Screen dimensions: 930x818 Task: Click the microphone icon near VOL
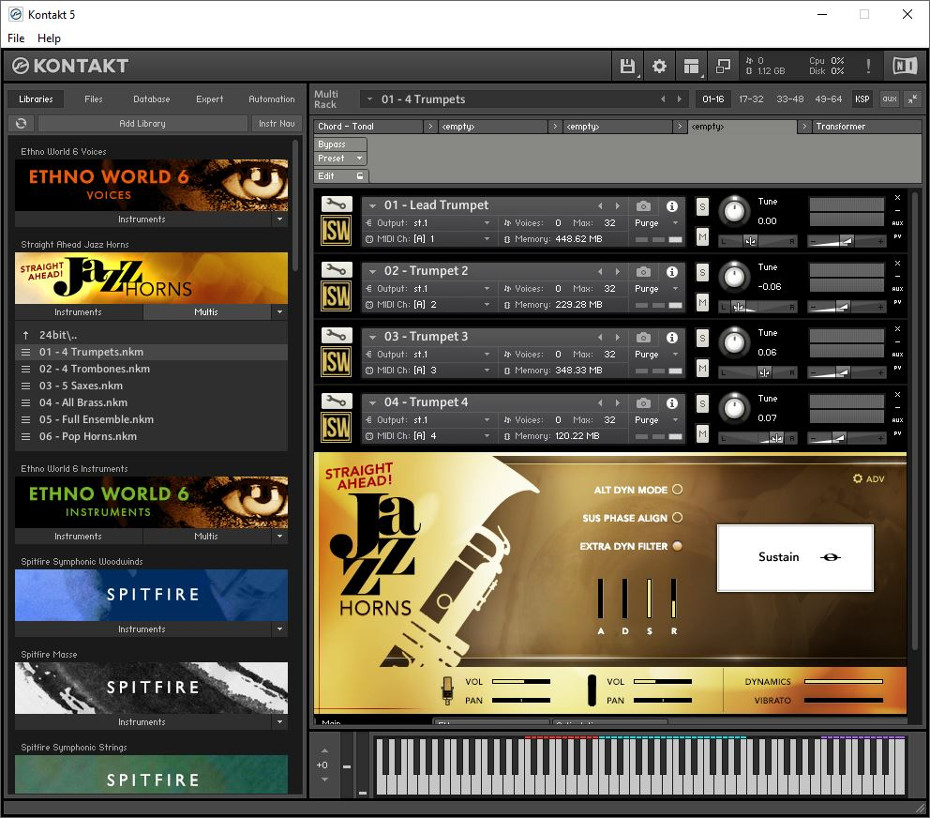pyautogui.click(x=447, y=690)
